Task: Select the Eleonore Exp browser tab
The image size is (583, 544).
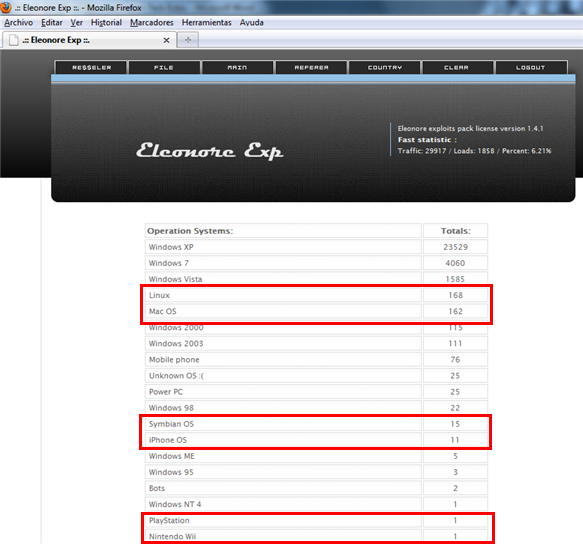Action: pyautogui.click(x=89, y=40)
